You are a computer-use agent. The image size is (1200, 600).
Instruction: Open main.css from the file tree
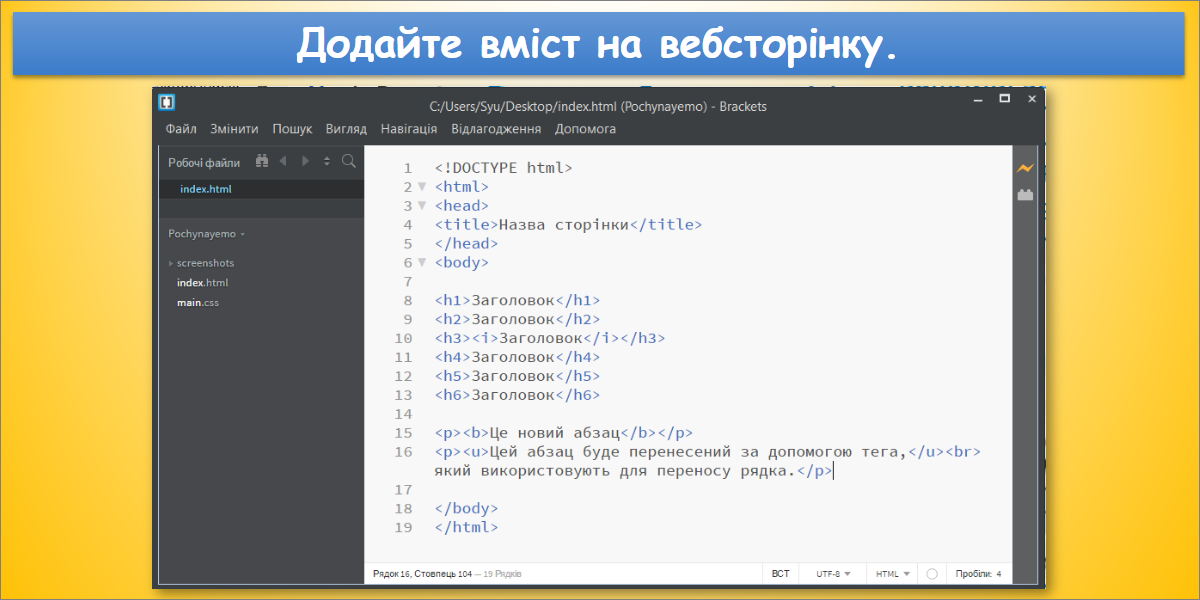(198, 302)
